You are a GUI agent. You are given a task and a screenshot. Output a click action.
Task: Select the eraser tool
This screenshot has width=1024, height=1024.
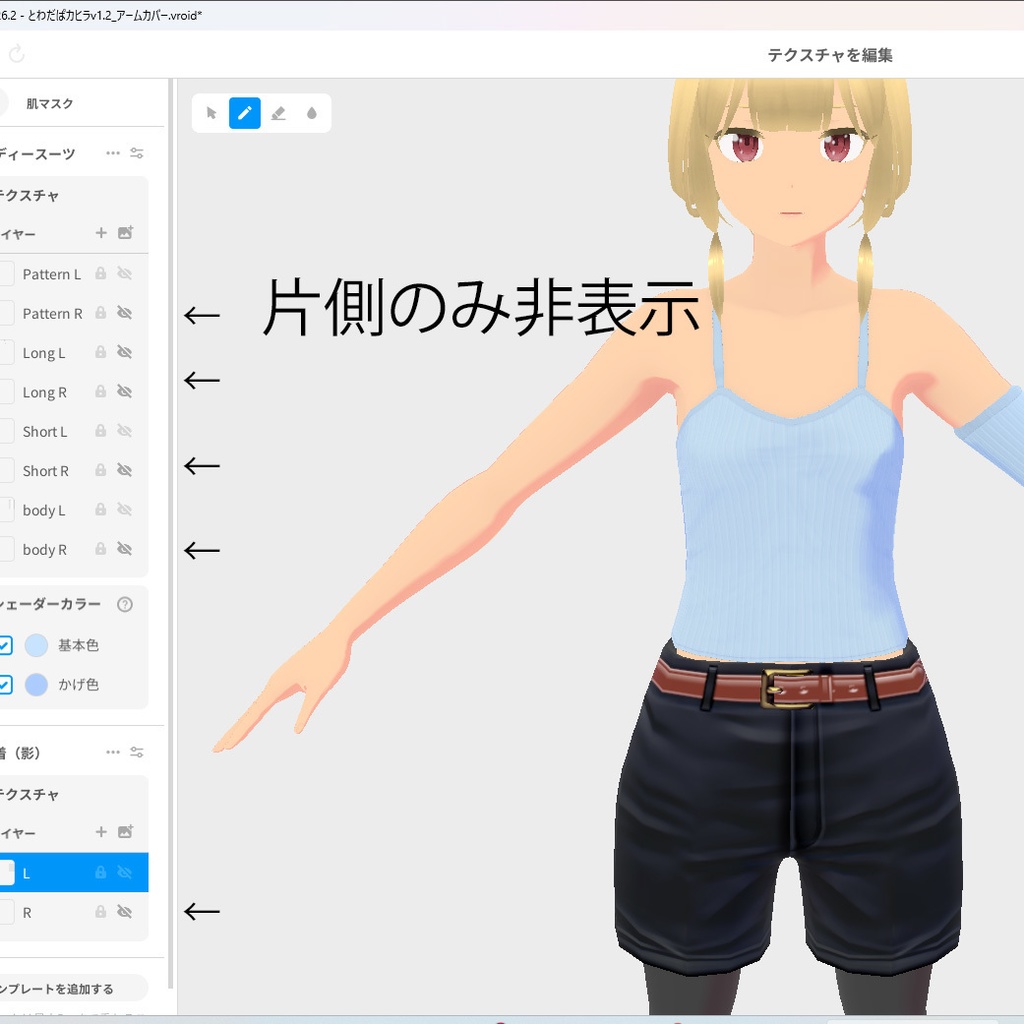coord(278,113)
